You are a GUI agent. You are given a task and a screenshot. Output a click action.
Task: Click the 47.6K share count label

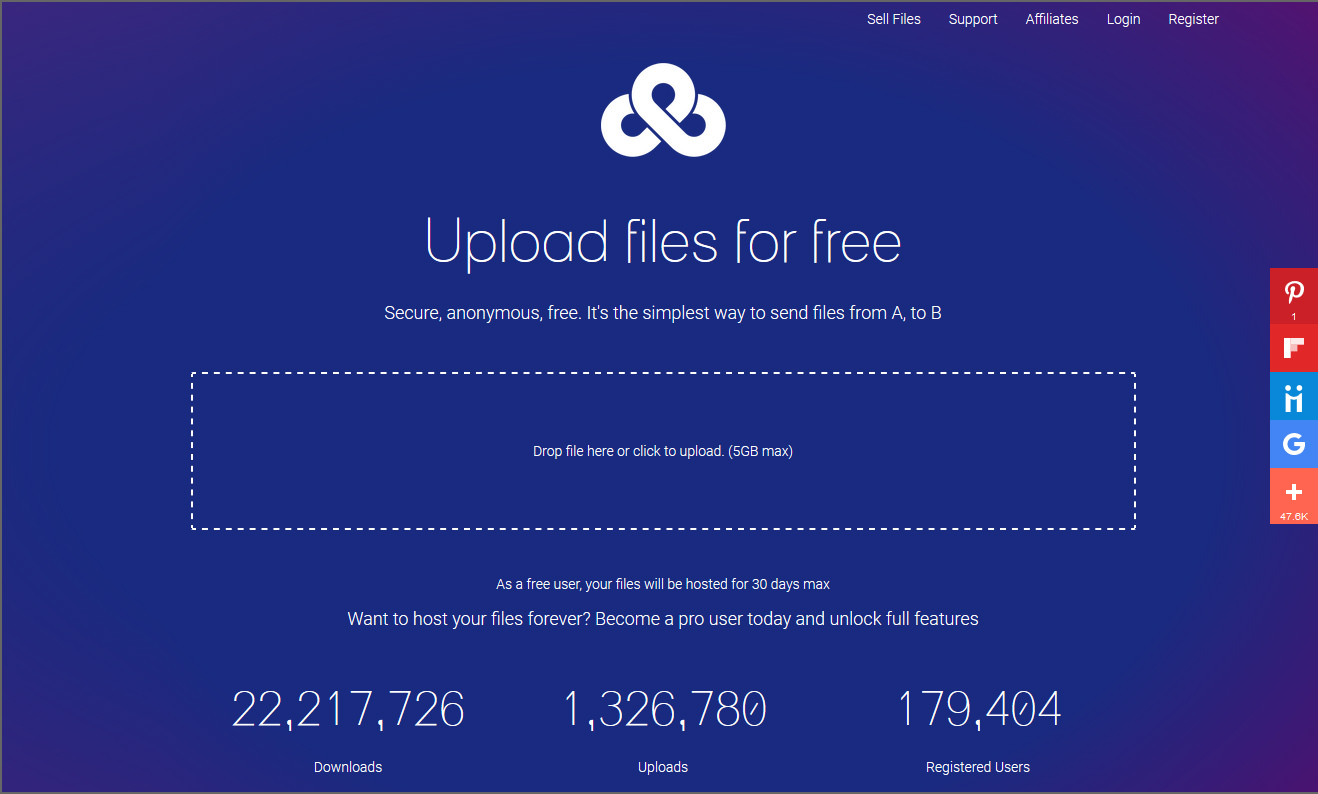1293,515
